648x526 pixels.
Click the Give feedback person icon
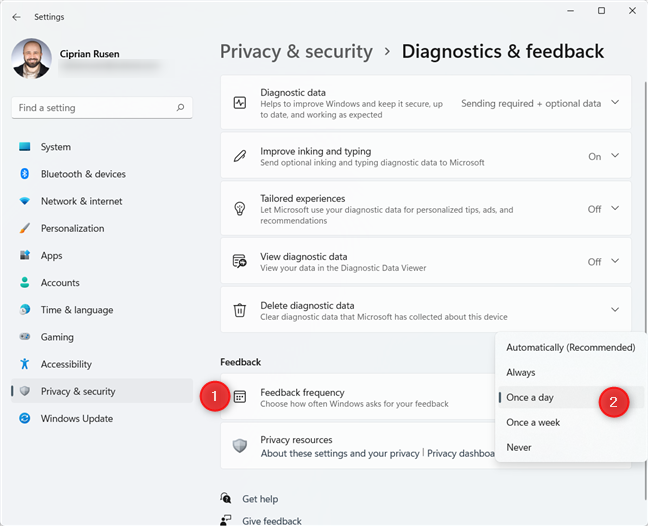coord(226,520)
